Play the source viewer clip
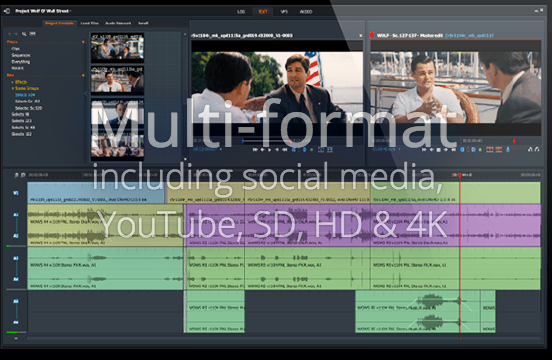Viewport: 552px width, 360px height. pyautogui.click(x=270, y=150)
